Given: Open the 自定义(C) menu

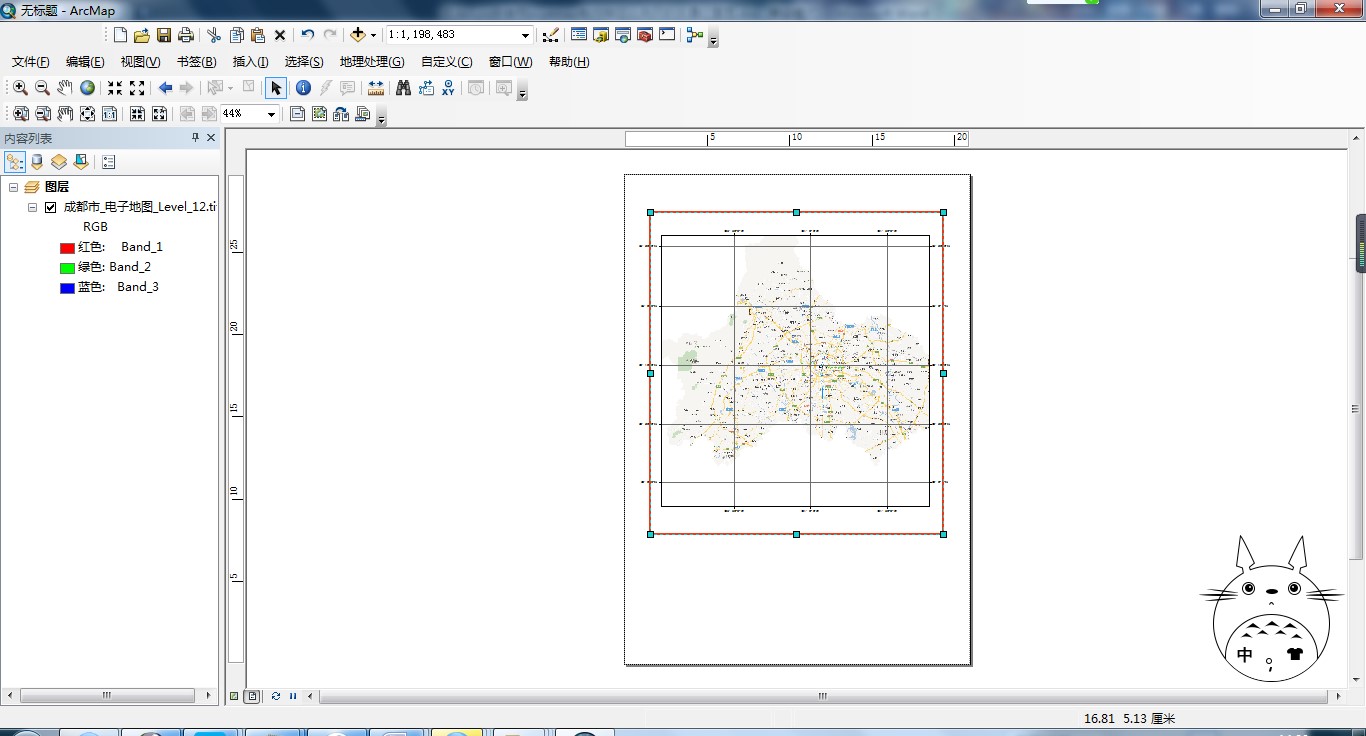Looking at the screenshot, I should (447, 62).
